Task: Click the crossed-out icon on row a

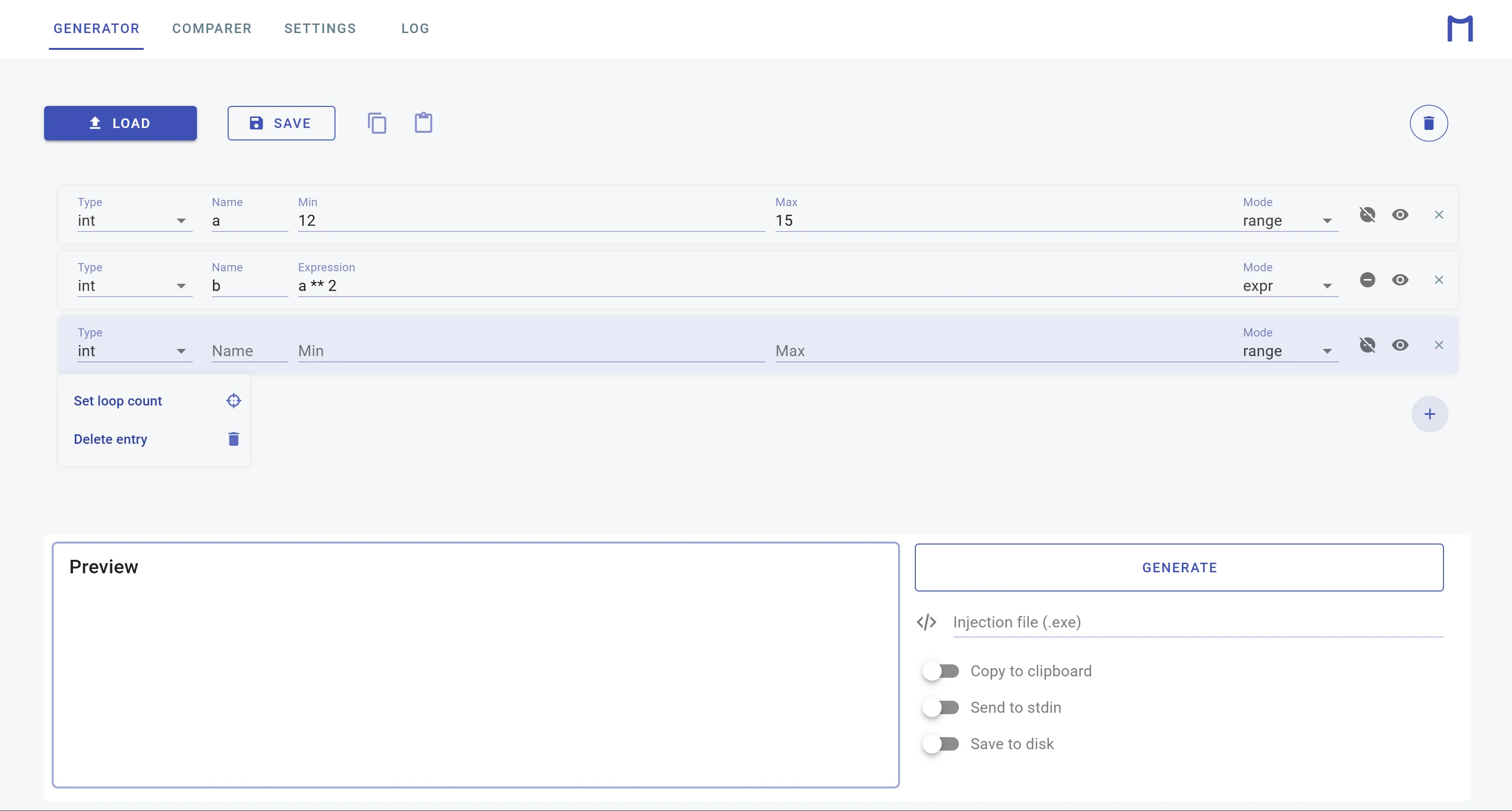Action: click(1367, 214)
